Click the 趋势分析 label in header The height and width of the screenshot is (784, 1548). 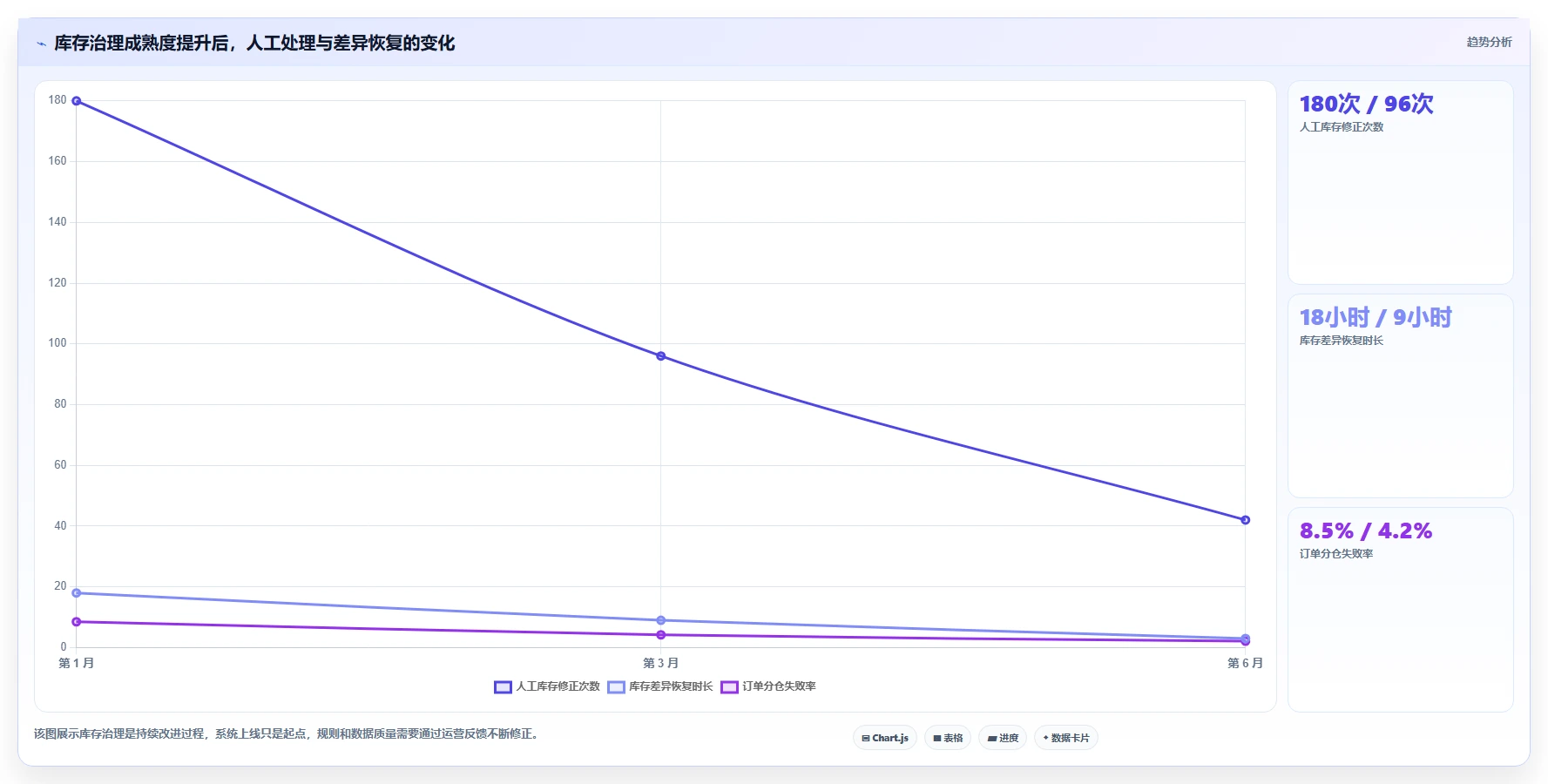point(1489,42)
